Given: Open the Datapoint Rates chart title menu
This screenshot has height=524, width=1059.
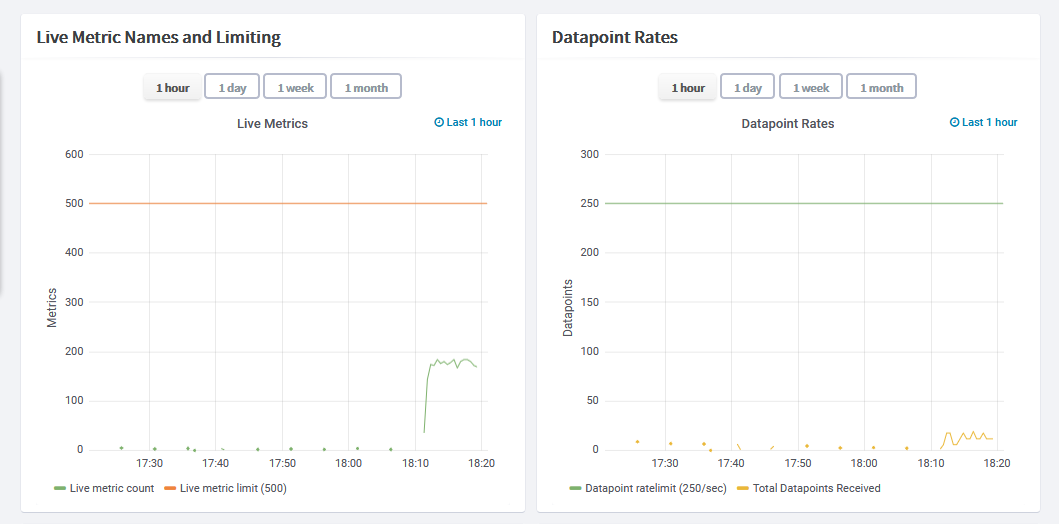Looking at the screenshot, I should click(787, 124).
